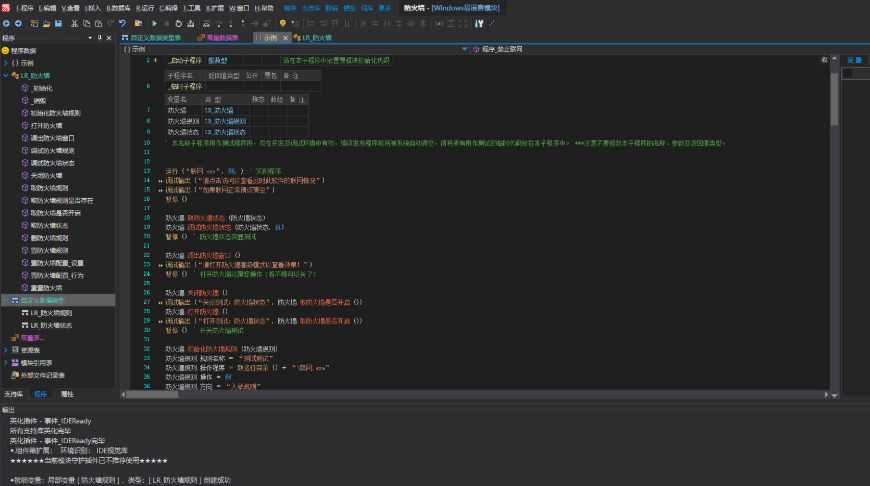Click the Copy icon in the toolbar

coord(85,23)
